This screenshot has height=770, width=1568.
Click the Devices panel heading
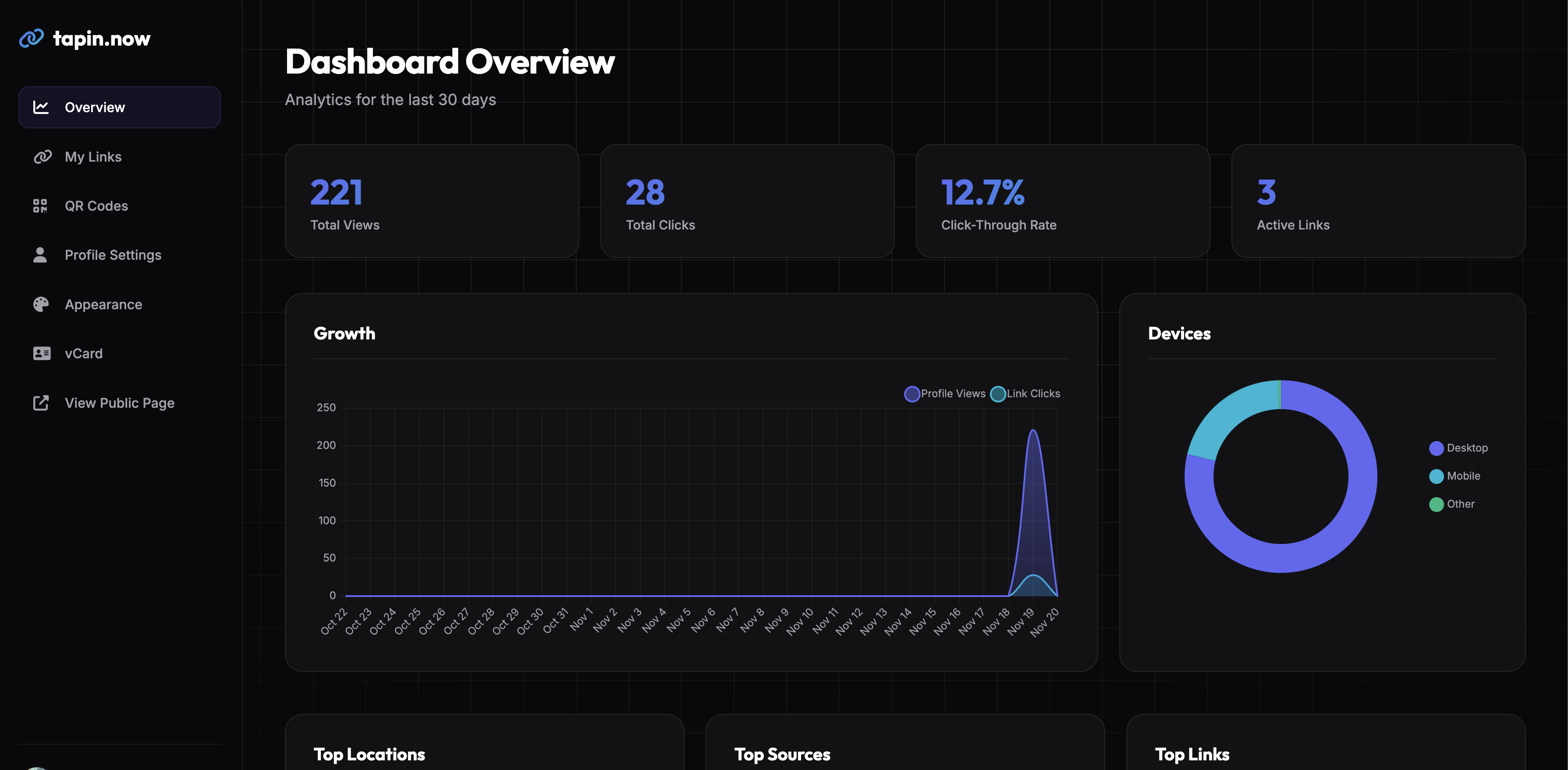click(1179, 333)
